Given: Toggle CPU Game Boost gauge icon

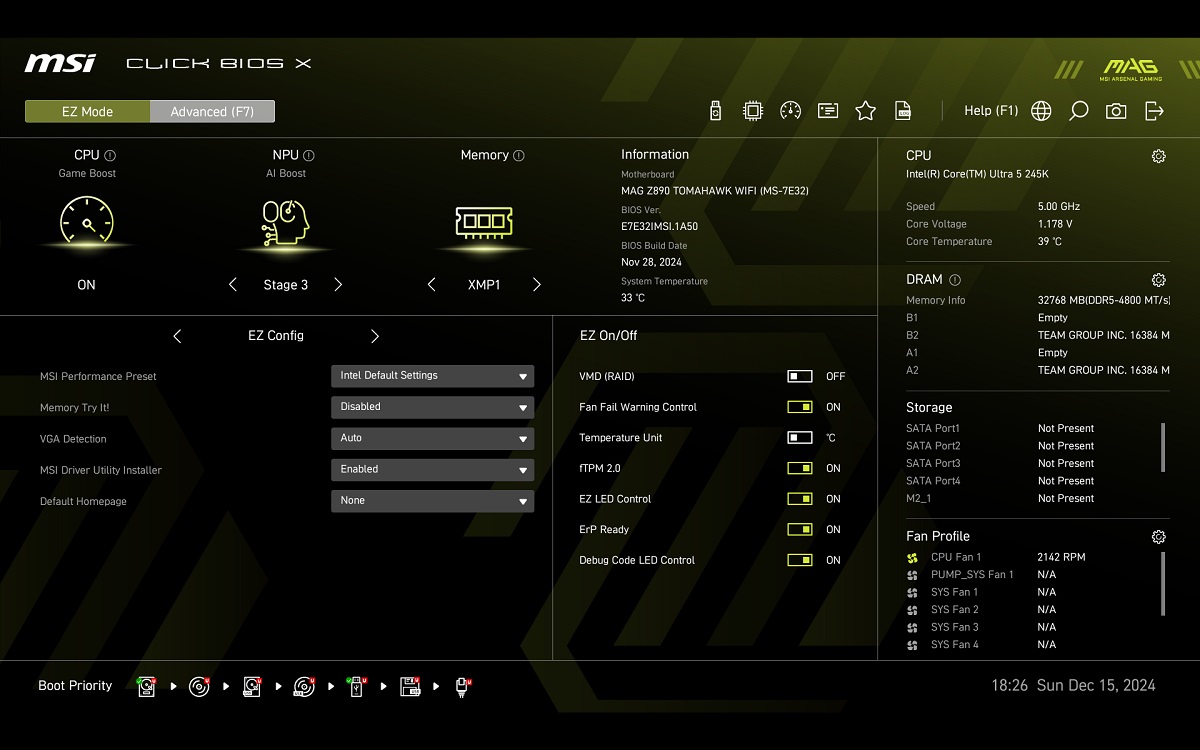Looking at the screenshot, I should [87, 221].
